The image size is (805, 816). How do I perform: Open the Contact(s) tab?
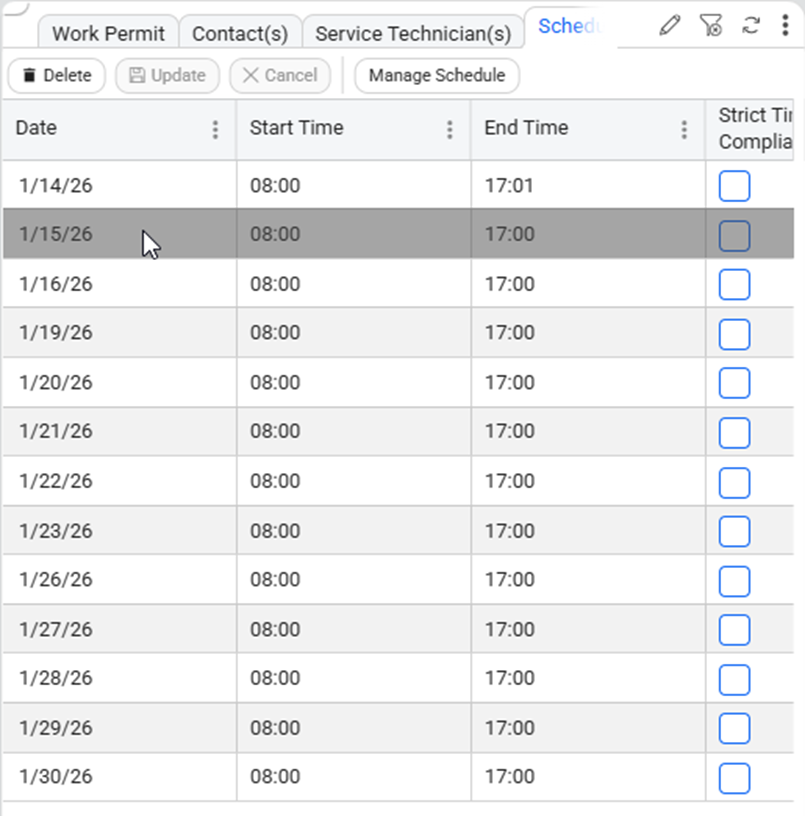pyautogui.click(x=240, y=33)
